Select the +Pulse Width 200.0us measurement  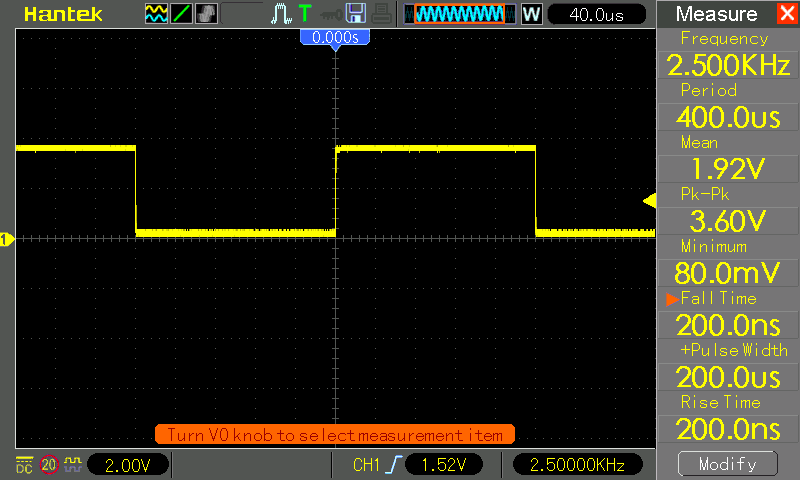[x=728, y=366]
